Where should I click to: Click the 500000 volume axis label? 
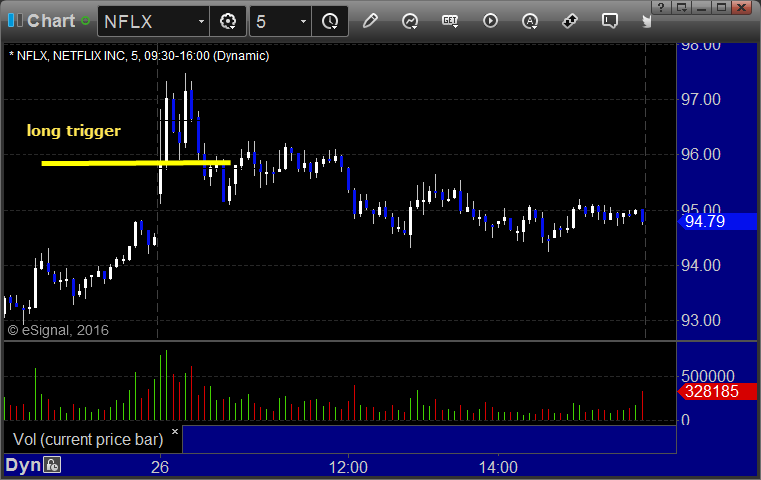708,376
